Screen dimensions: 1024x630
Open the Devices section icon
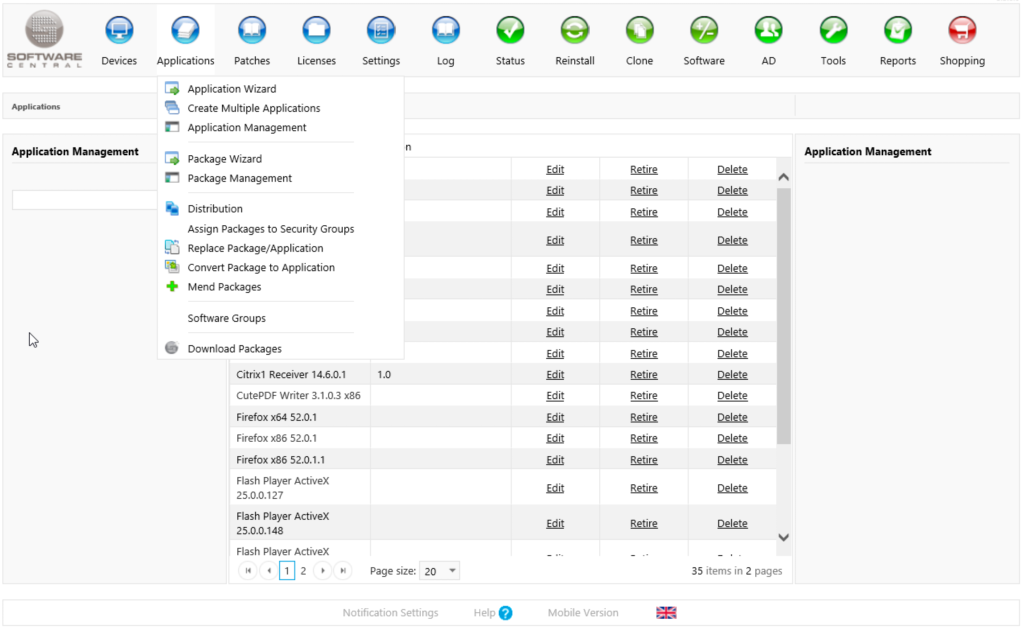point(119,30)
